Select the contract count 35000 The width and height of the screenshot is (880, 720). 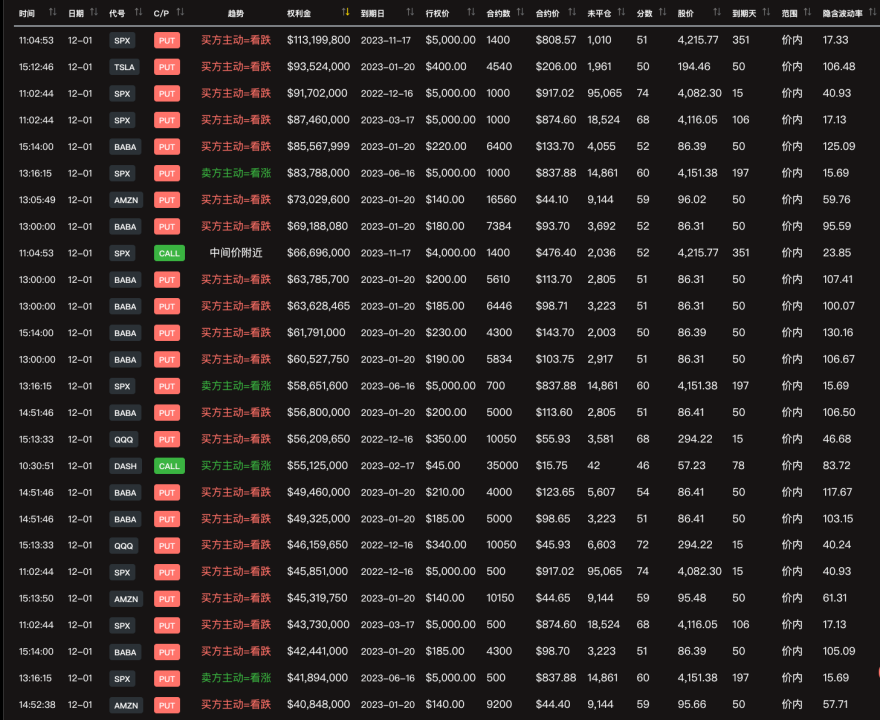pos(502,466)
